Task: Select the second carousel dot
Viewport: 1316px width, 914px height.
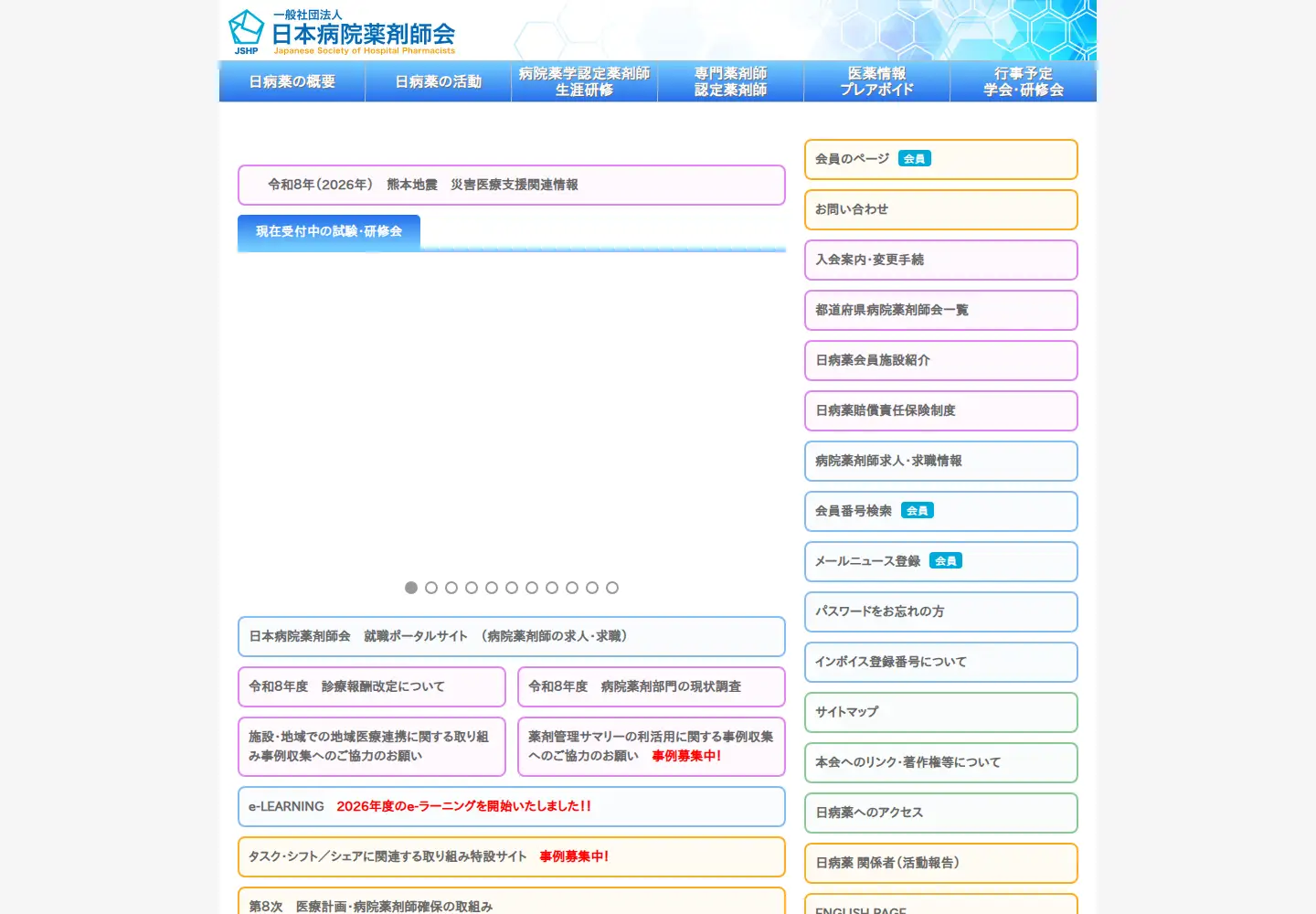Action: [x=431, y=588]
